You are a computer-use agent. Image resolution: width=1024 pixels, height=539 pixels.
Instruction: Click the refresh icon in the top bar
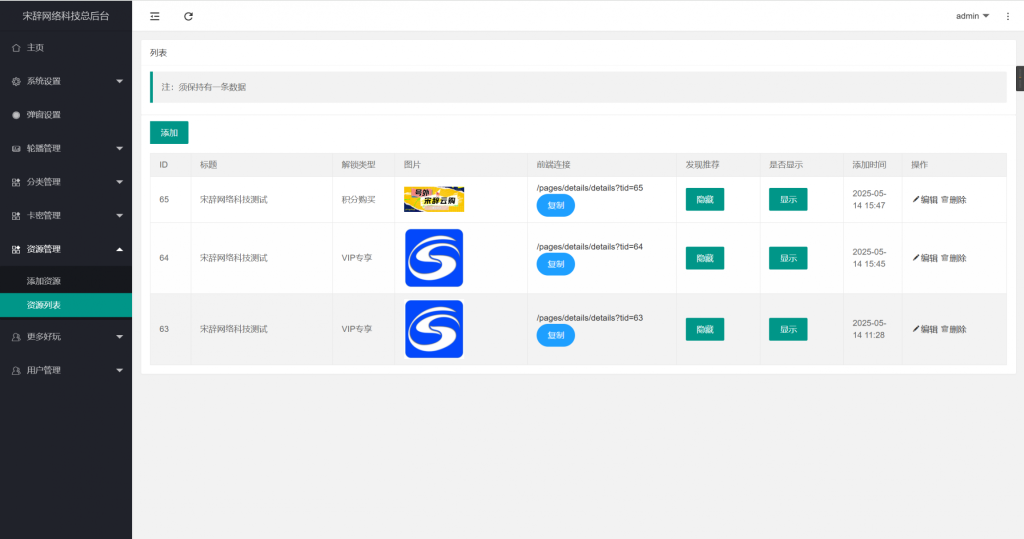point(189,16)
